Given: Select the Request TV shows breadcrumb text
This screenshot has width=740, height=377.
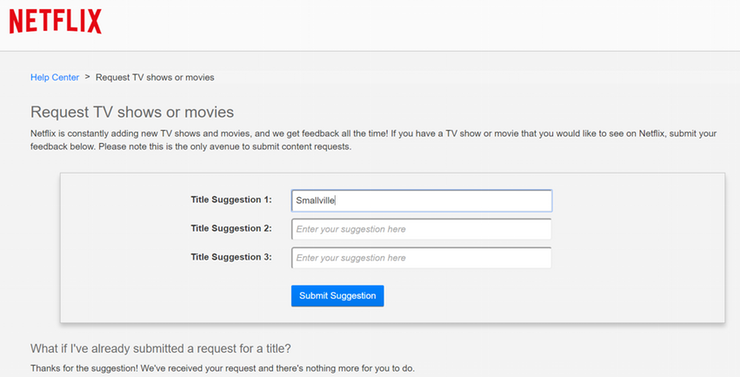Looking at the screenshot, I should tap(155, 77).
